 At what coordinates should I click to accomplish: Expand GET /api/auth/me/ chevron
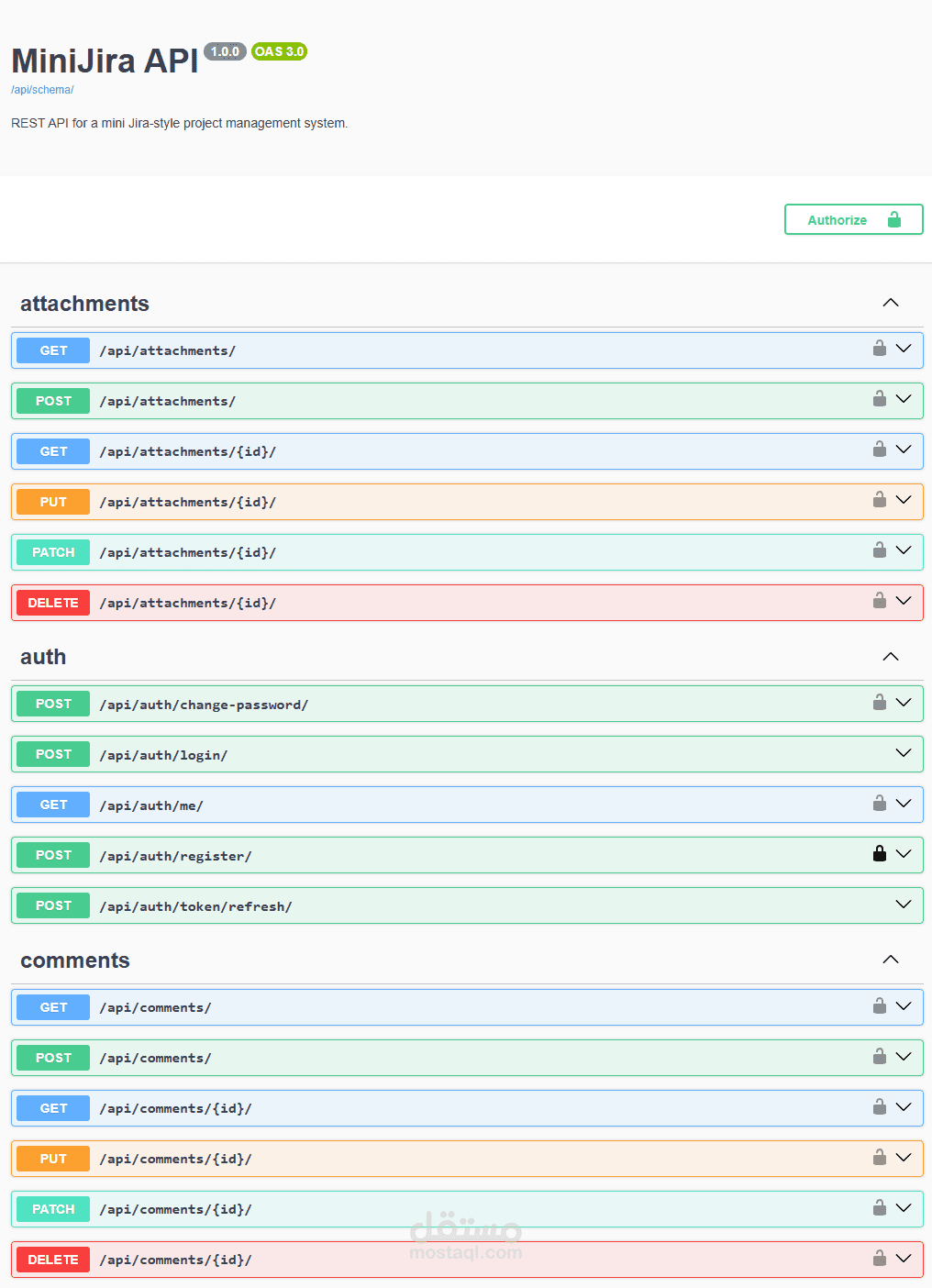pos(904,804)
